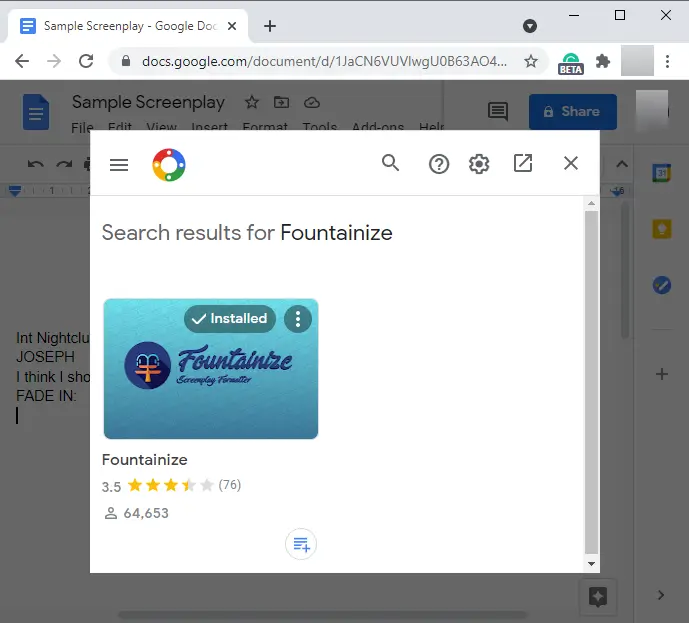Open the Google Tasks side panel icon
Viewport: 689px width, 623px height.
point(662,285)
